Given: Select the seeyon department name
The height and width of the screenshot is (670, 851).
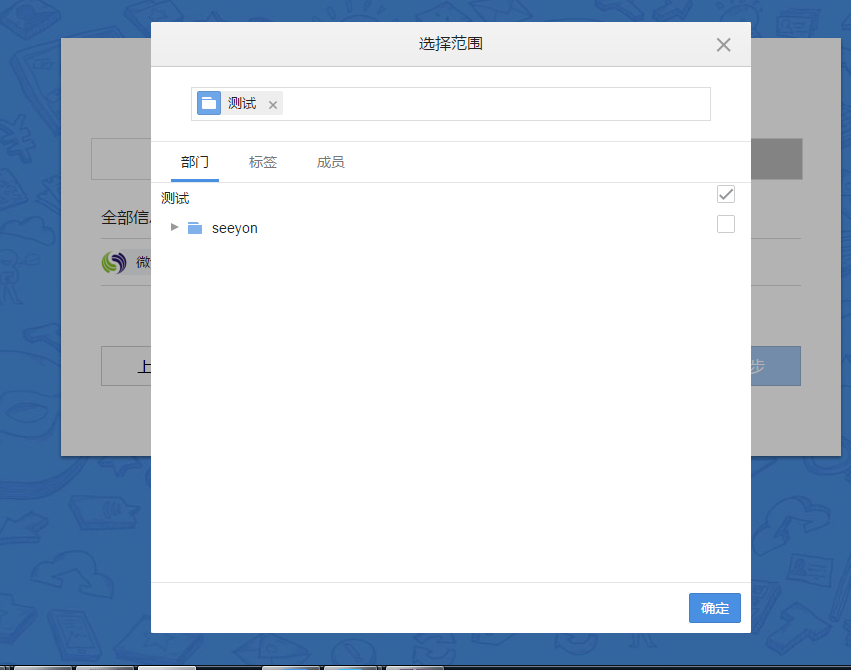Looking at the screenshot, I should pyautogui.click(x=235, y=228).
